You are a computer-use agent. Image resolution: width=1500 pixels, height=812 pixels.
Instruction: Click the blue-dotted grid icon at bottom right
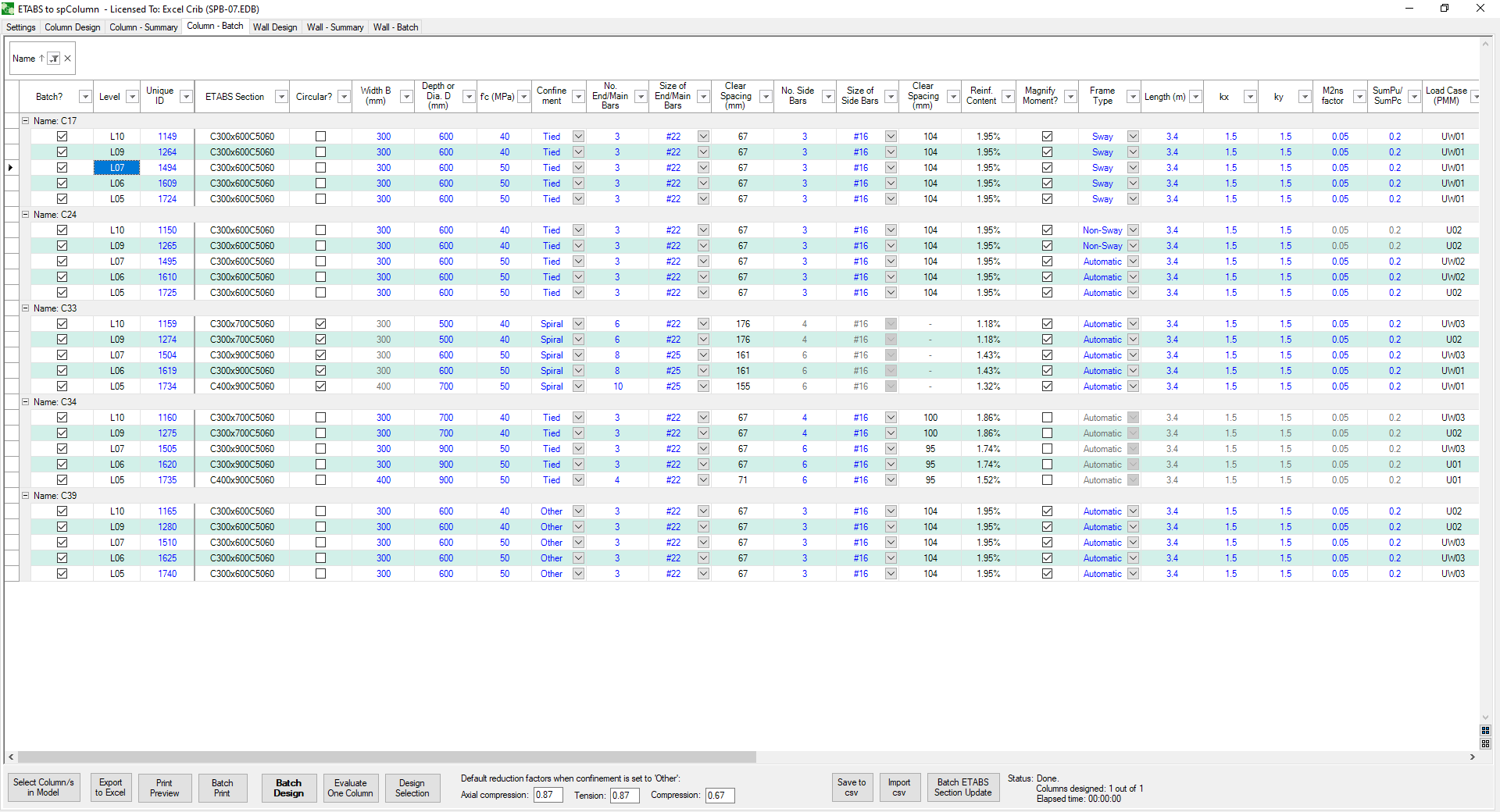(1485, 731)
